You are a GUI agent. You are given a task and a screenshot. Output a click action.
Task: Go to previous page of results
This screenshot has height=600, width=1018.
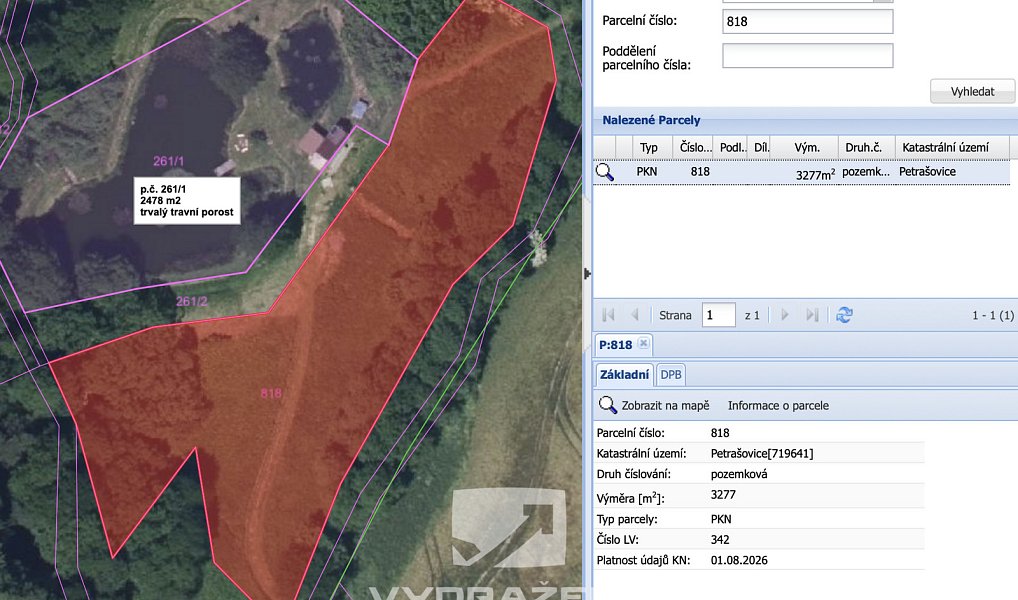(x=634, y=315)
